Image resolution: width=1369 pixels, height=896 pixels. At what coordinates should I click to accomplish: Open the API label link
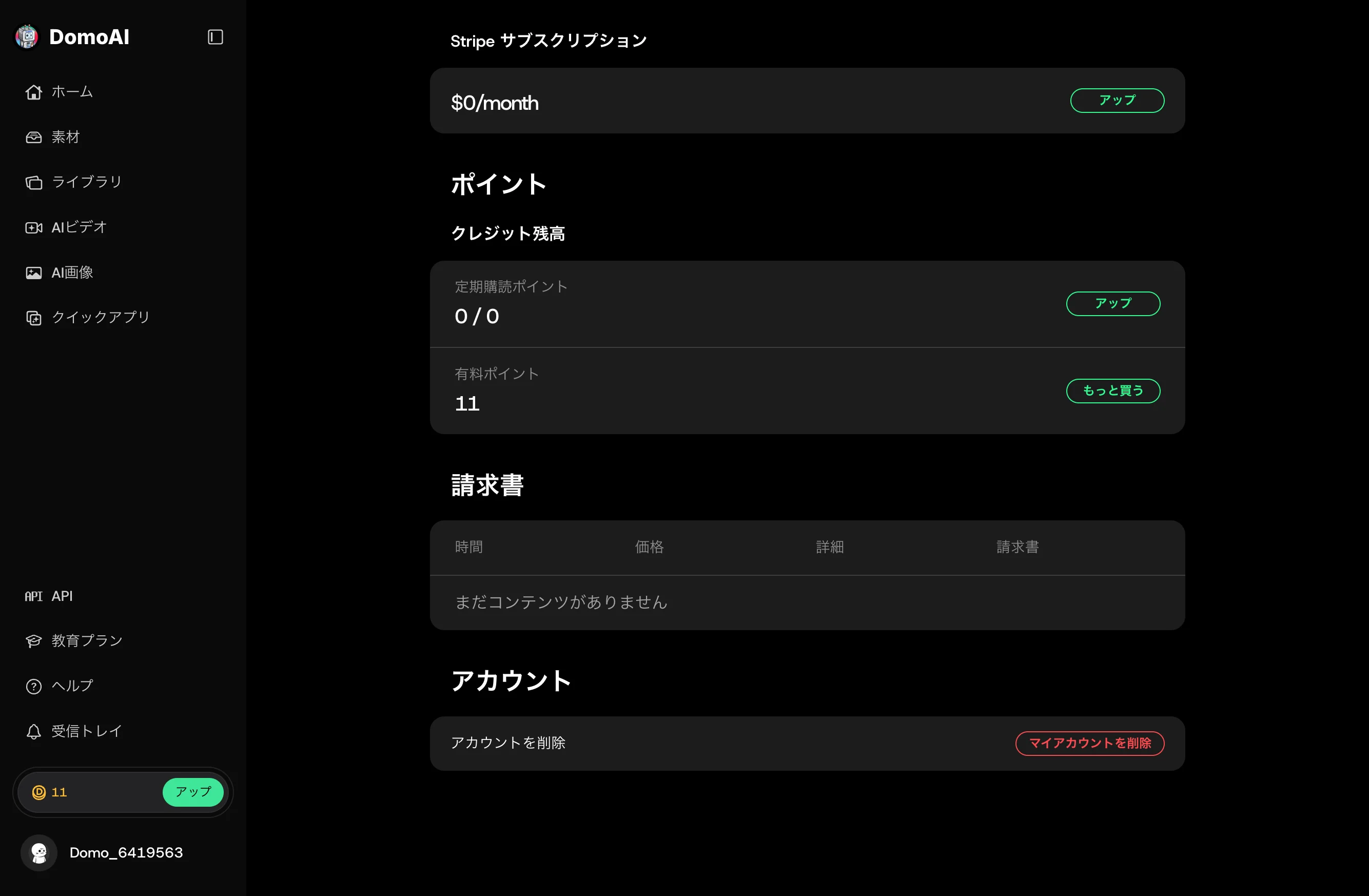click(x=62, y=596)
